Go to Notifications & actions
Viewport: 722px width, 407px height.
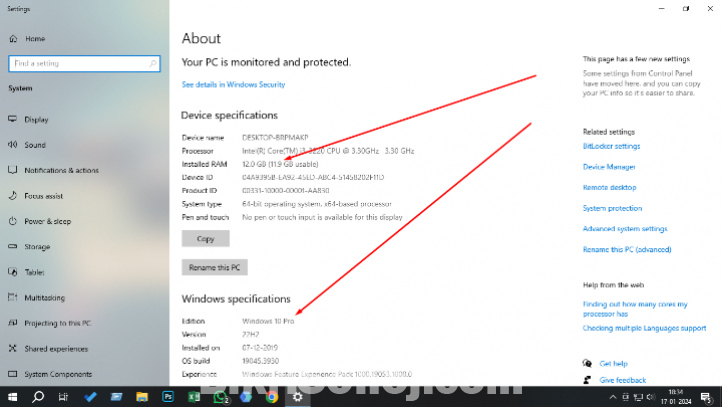click(x=61, y=170)
